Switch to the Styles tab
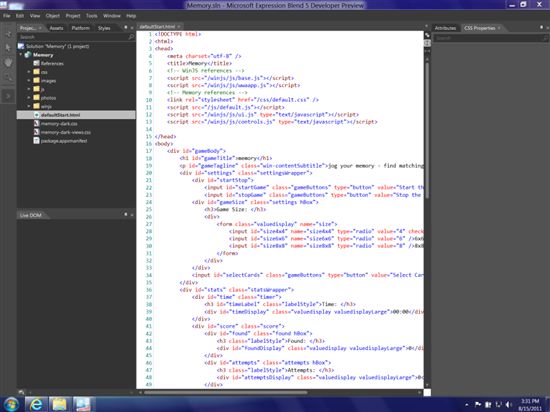This screenshot has width=550, height=412. [x=104, y=28]
